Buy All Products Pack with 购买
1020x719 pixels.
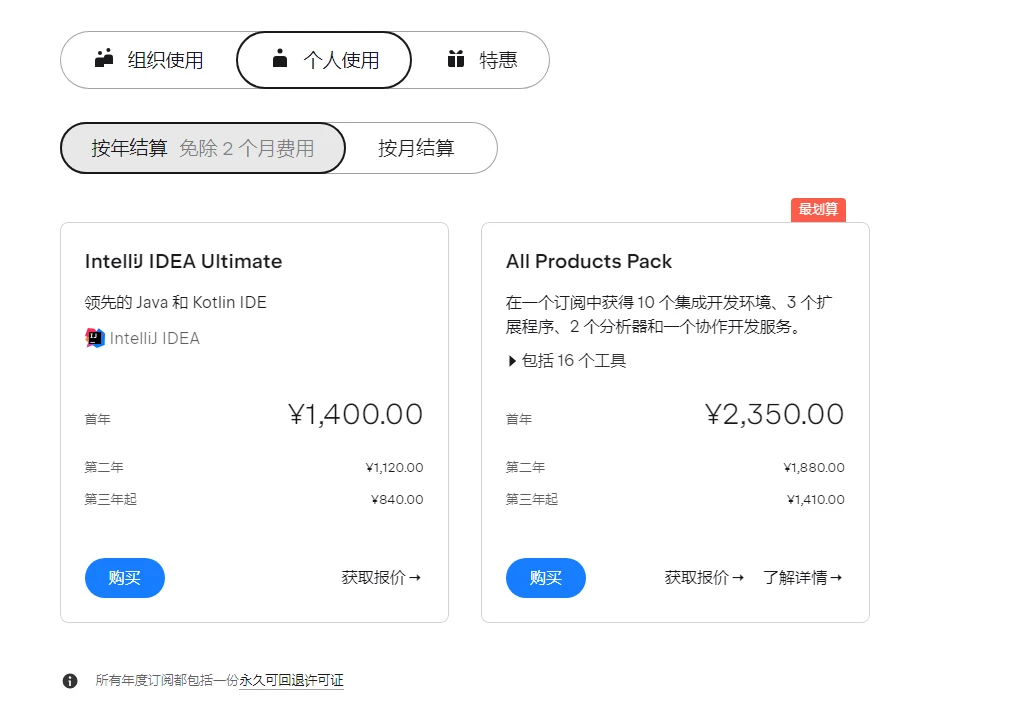(x=546, y=578)
